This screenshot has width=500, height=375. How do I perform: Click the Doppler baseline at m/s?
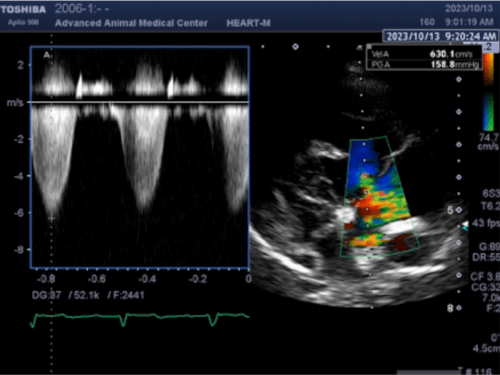(x=140, y=102)
